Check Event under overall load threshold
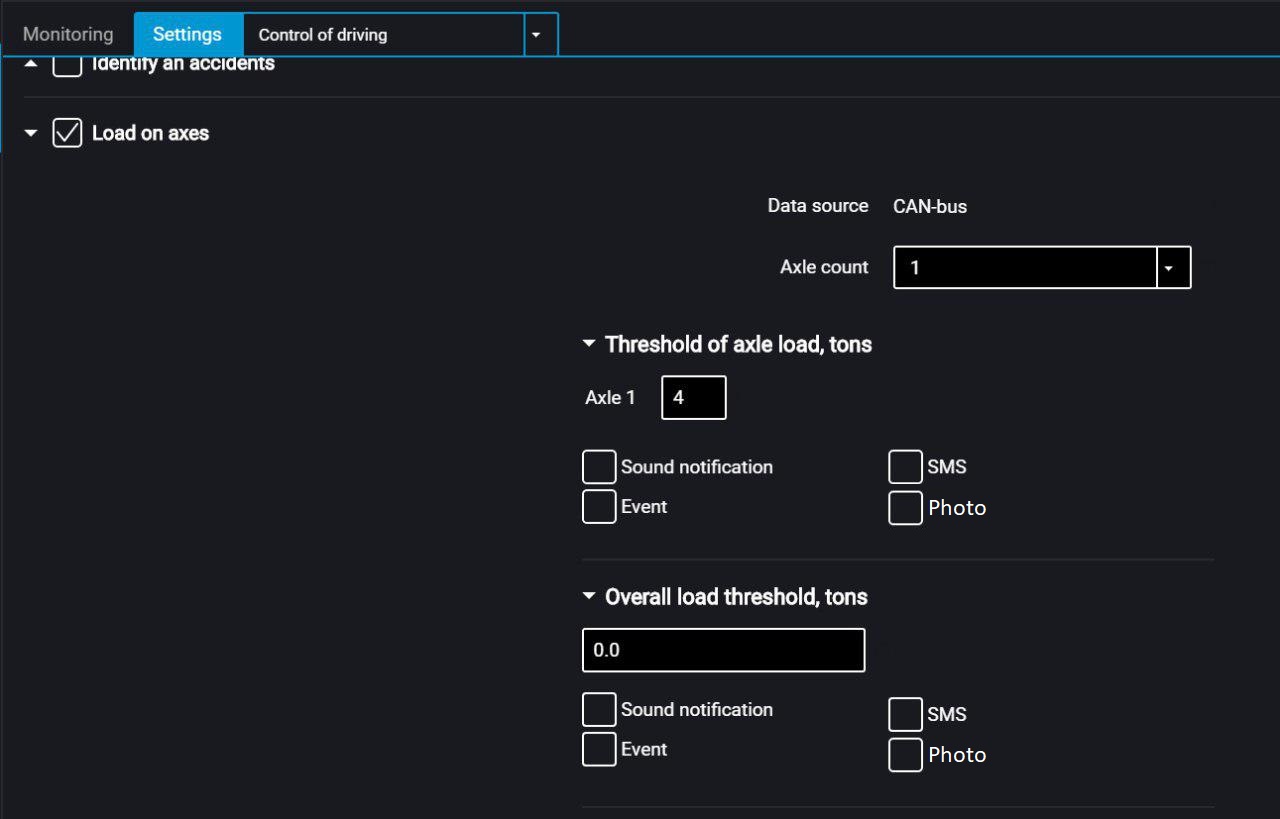 pos(599,750)
